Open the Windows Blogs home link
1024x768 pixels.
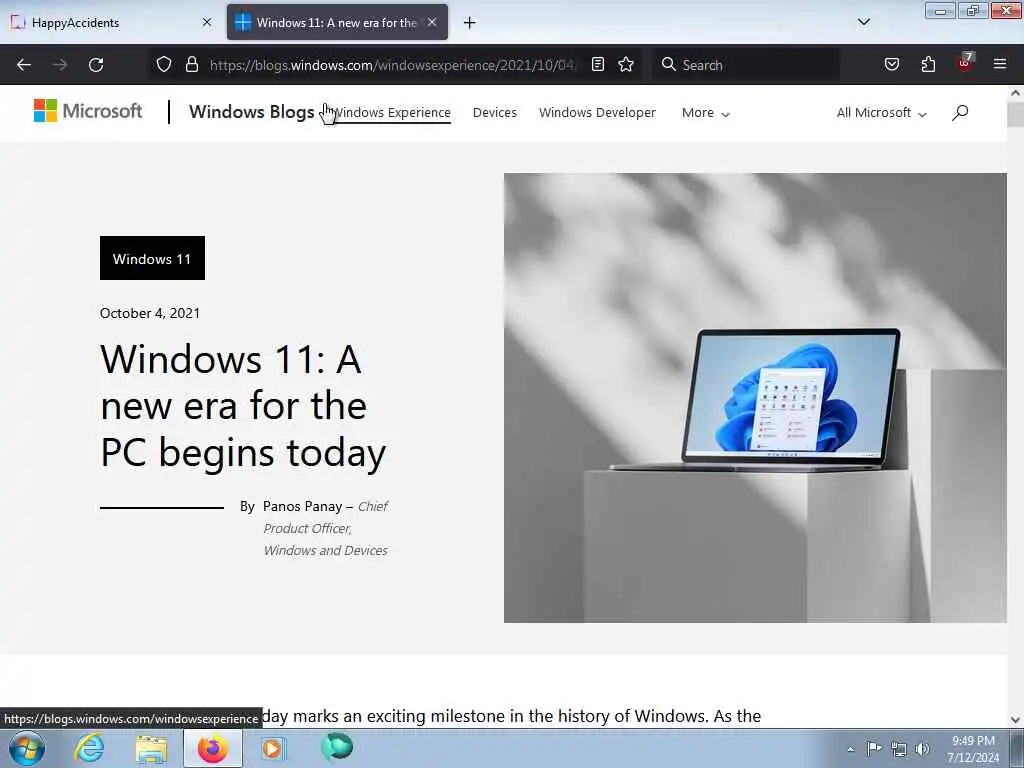coord(251,112)
